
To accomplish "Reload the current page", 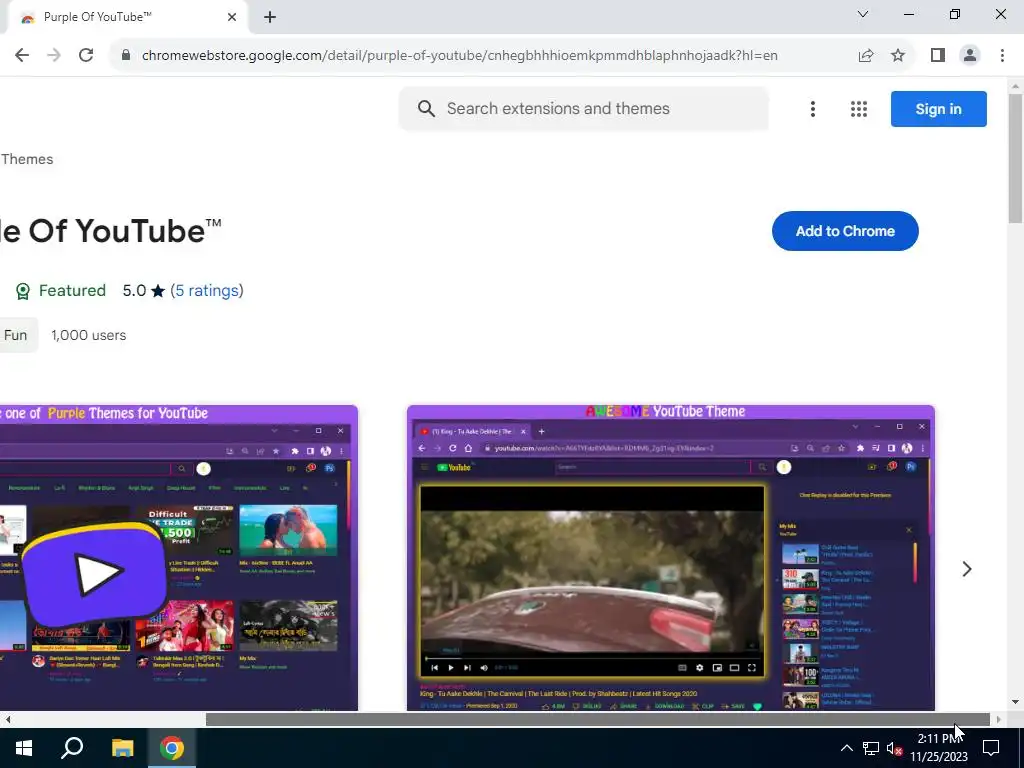I will pos(86,56).
